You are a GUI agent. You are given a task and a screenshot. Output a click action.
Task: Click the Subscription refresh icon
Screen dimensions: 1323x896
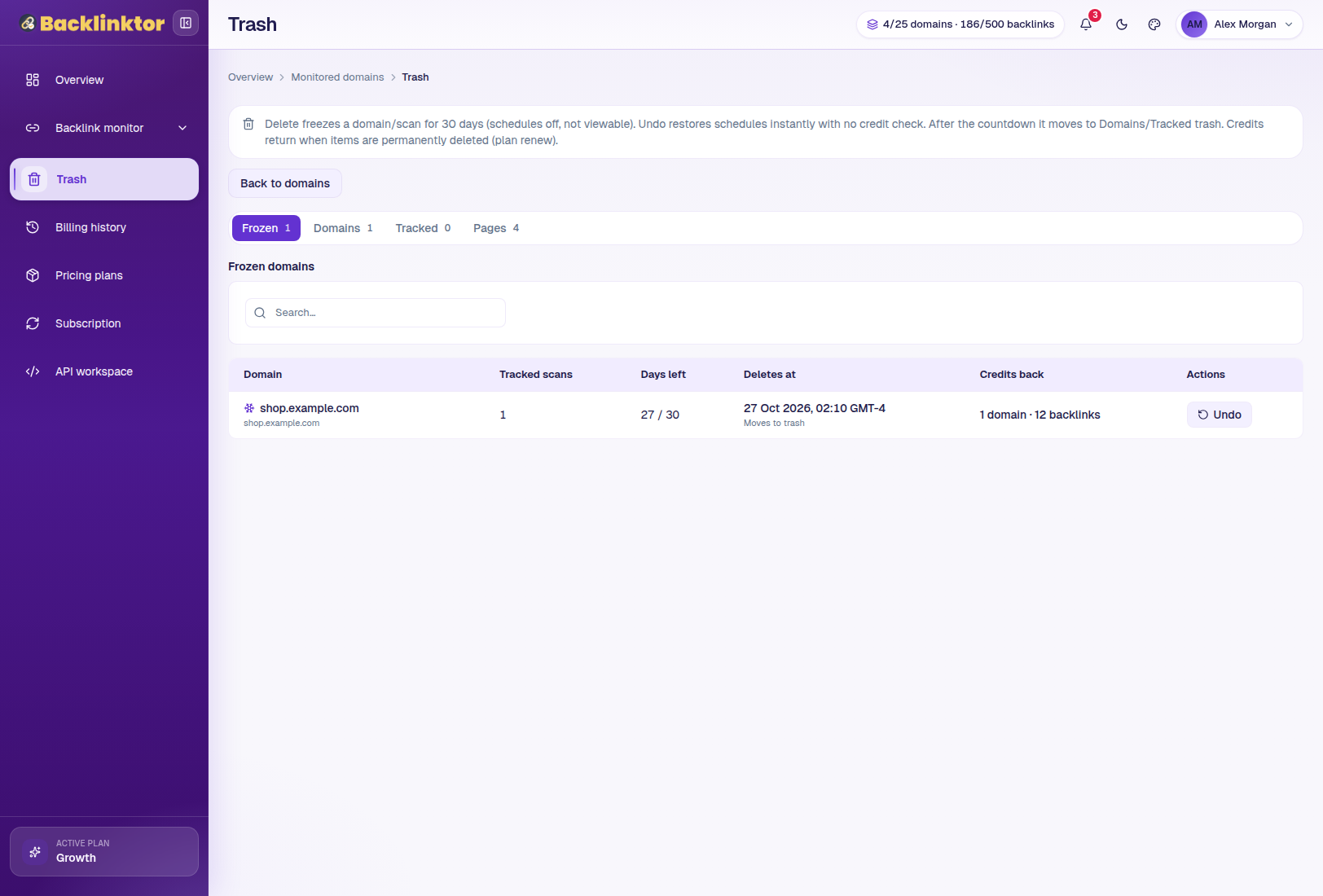tap(33, 323)
